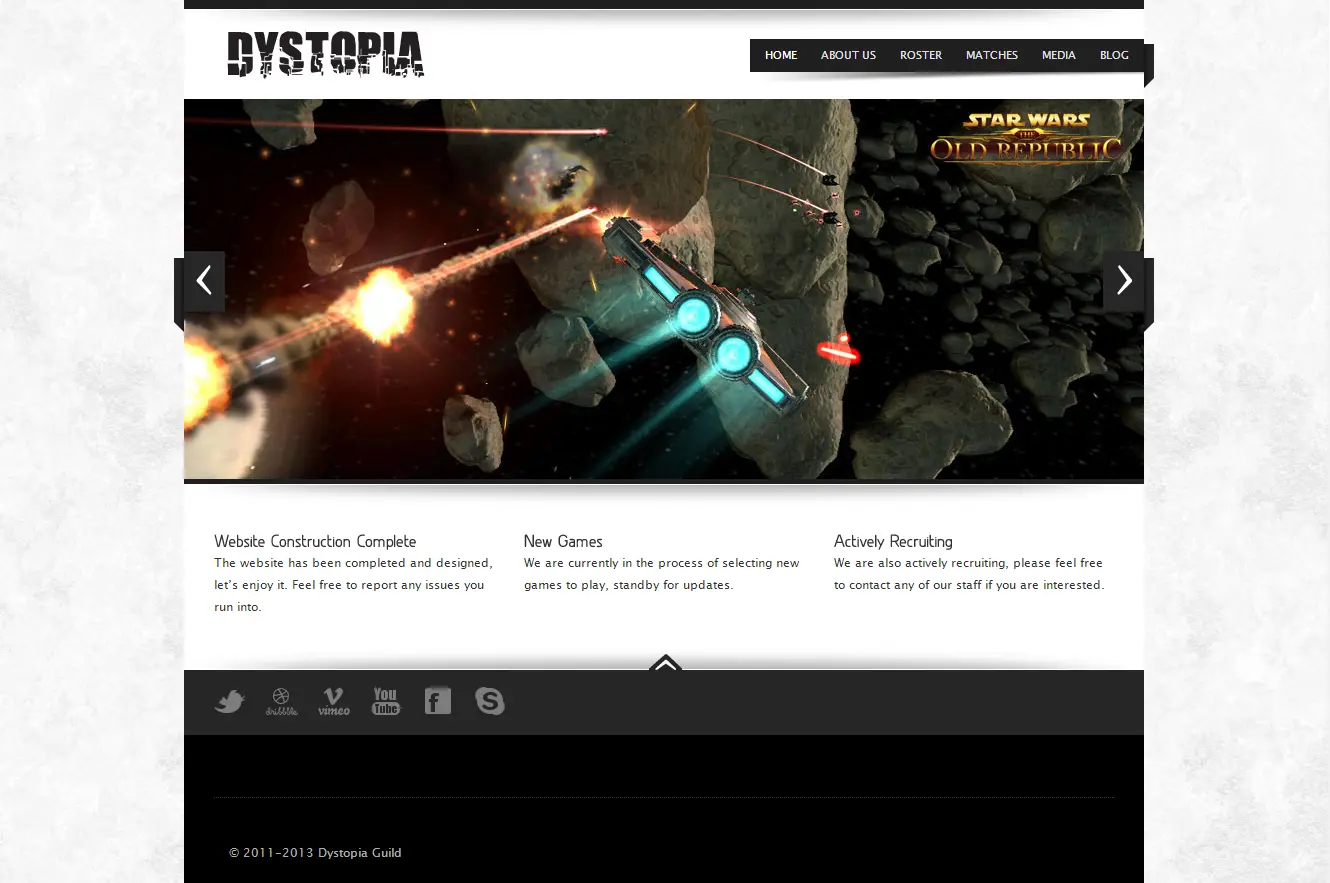Visit the guild's YouTube channel icon

(385, 701)
